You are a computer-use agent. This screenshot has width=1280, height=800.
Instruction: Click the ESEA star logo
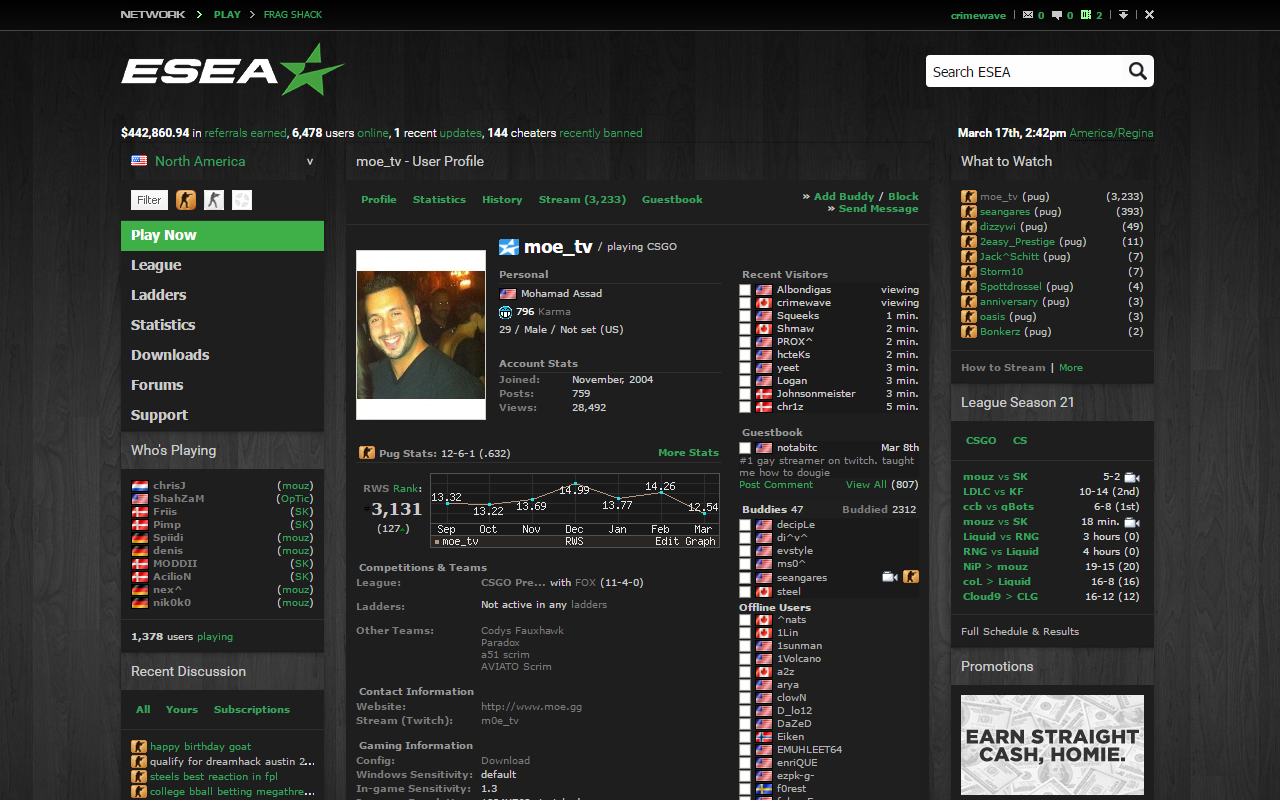click(x=232, y=70)
